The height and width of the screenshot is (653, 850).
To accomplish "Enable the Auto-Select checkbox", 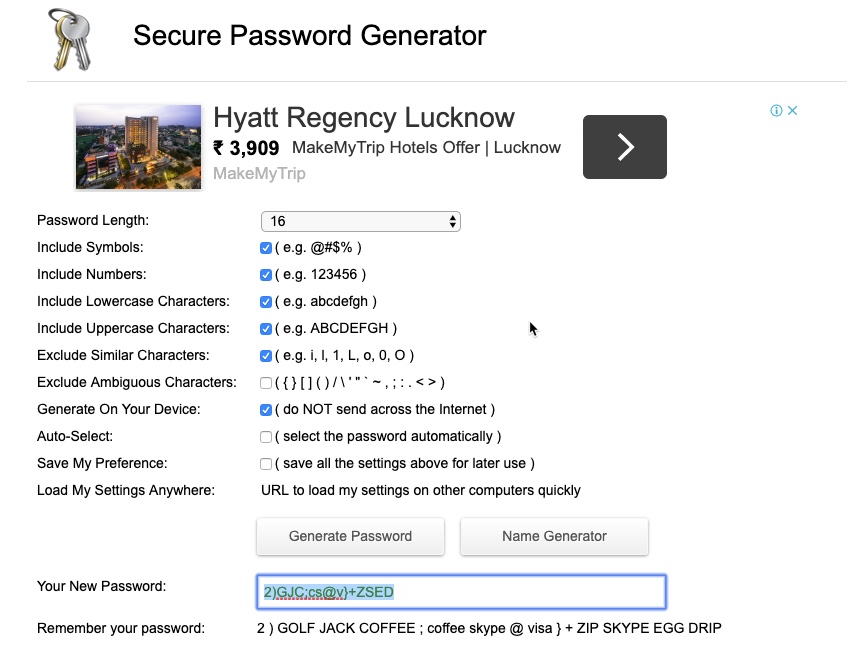I will click(x=266, y=437).
